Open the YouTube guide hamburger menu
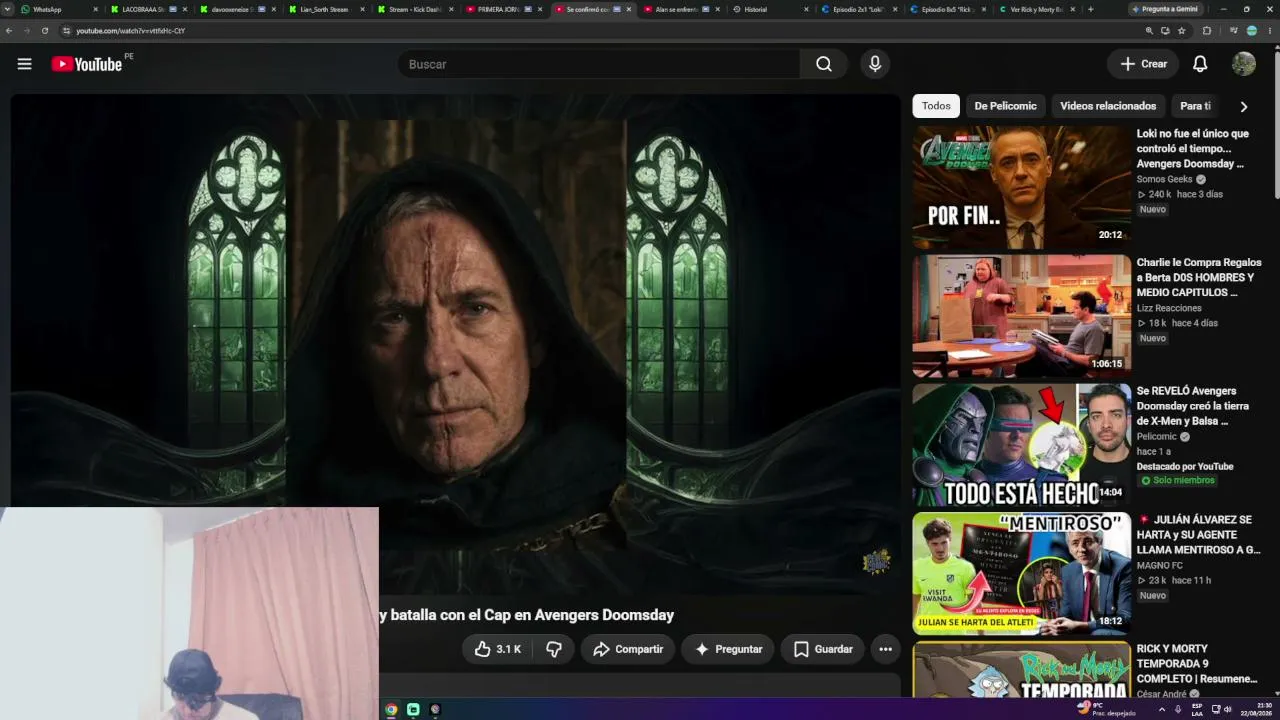 point(24,64)
